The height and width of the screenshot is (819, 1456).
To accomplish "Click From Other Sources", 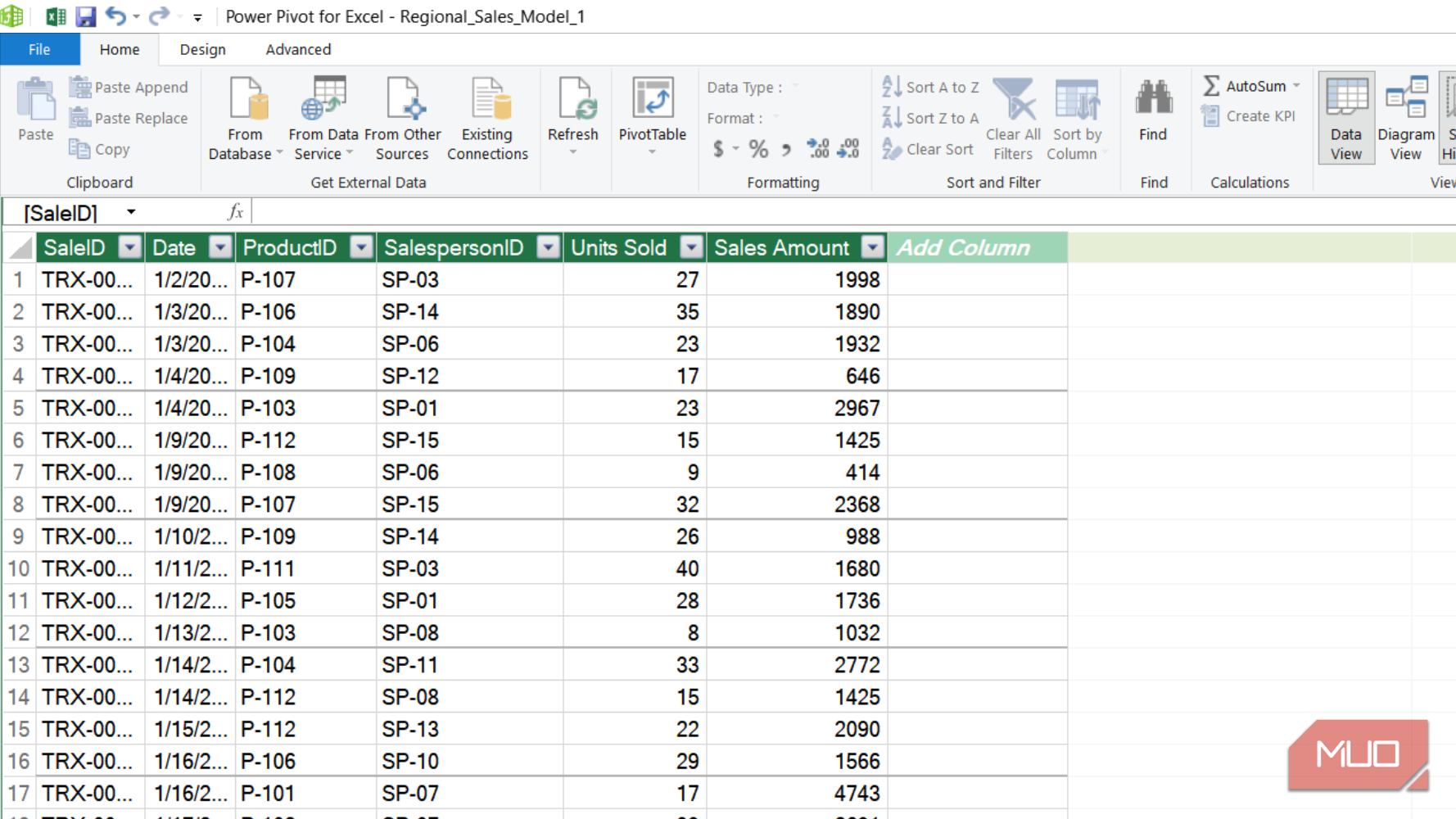I will (x=402, y=118).
